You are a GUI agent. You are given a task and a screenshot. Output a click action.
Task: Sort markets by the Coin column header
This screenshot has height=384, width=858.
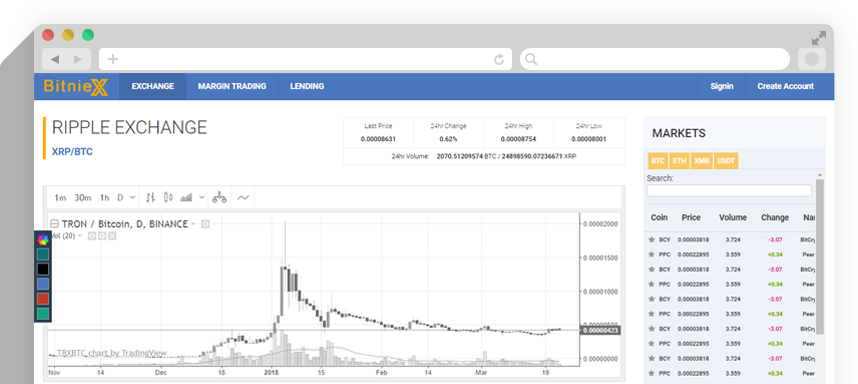point(659,218)
